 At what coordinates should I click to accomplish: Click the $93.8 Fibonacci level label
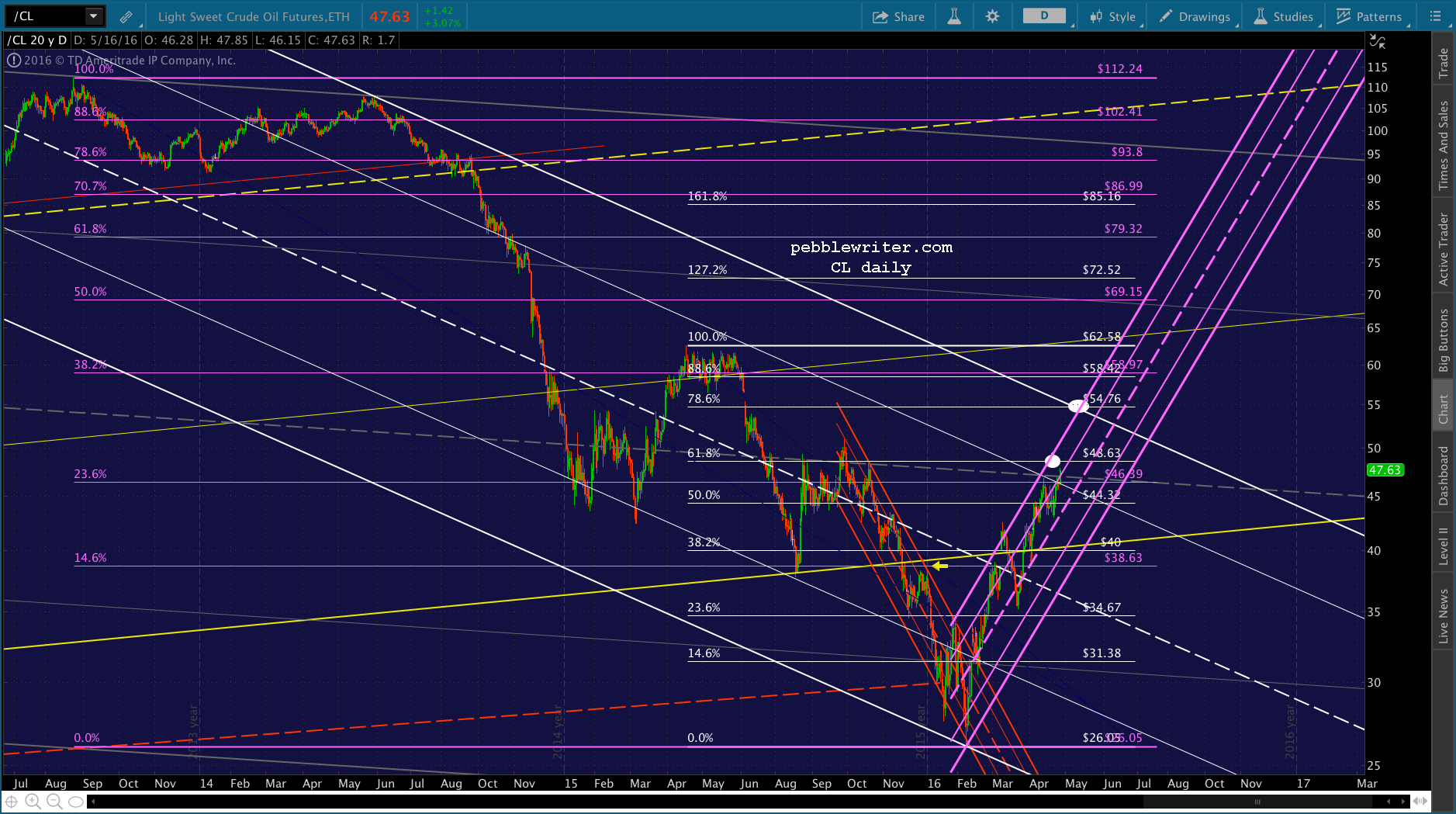coord(1126,152)
